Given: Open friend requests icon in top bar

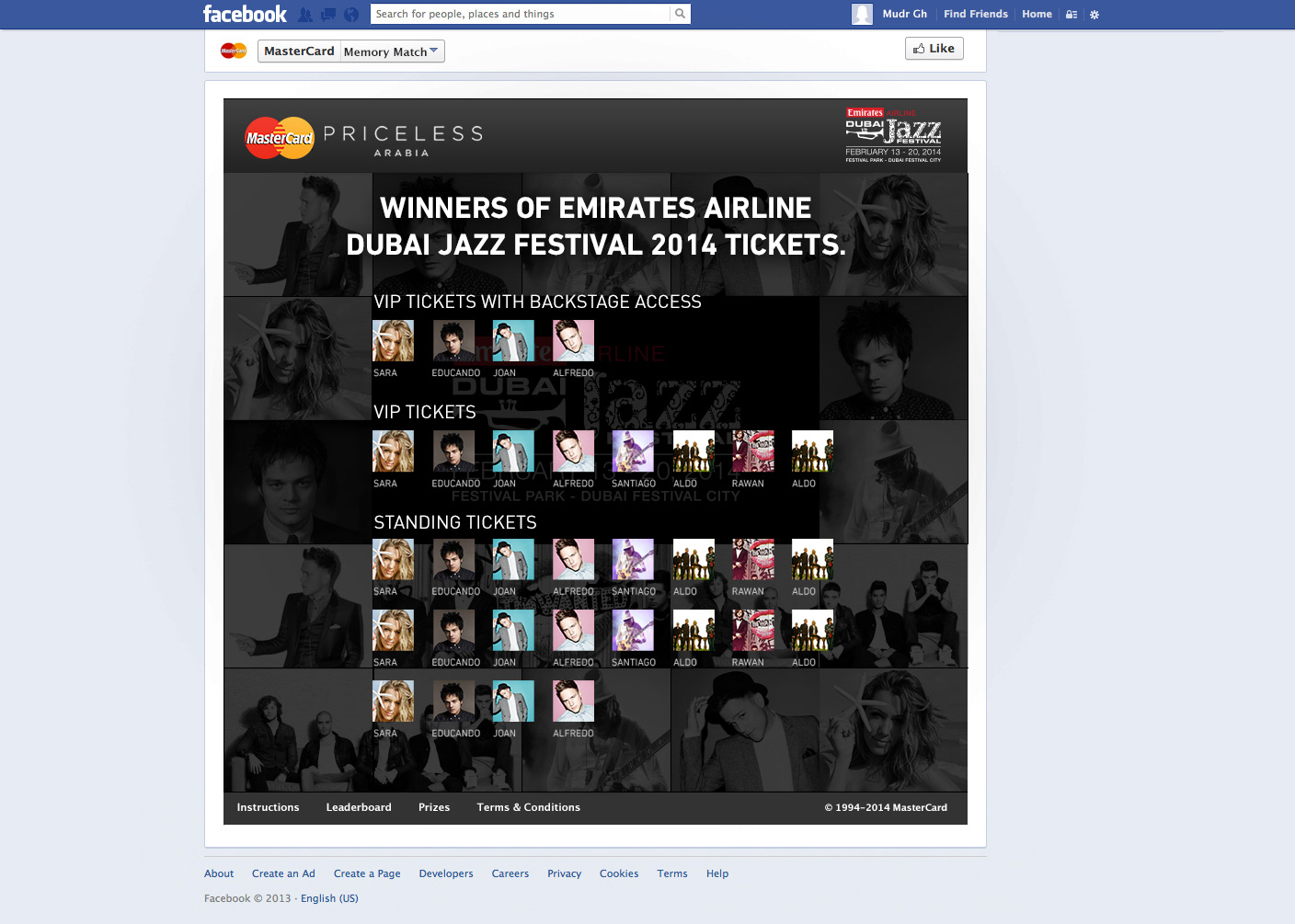Looking at the screenshot, I should tap(305, 15).
